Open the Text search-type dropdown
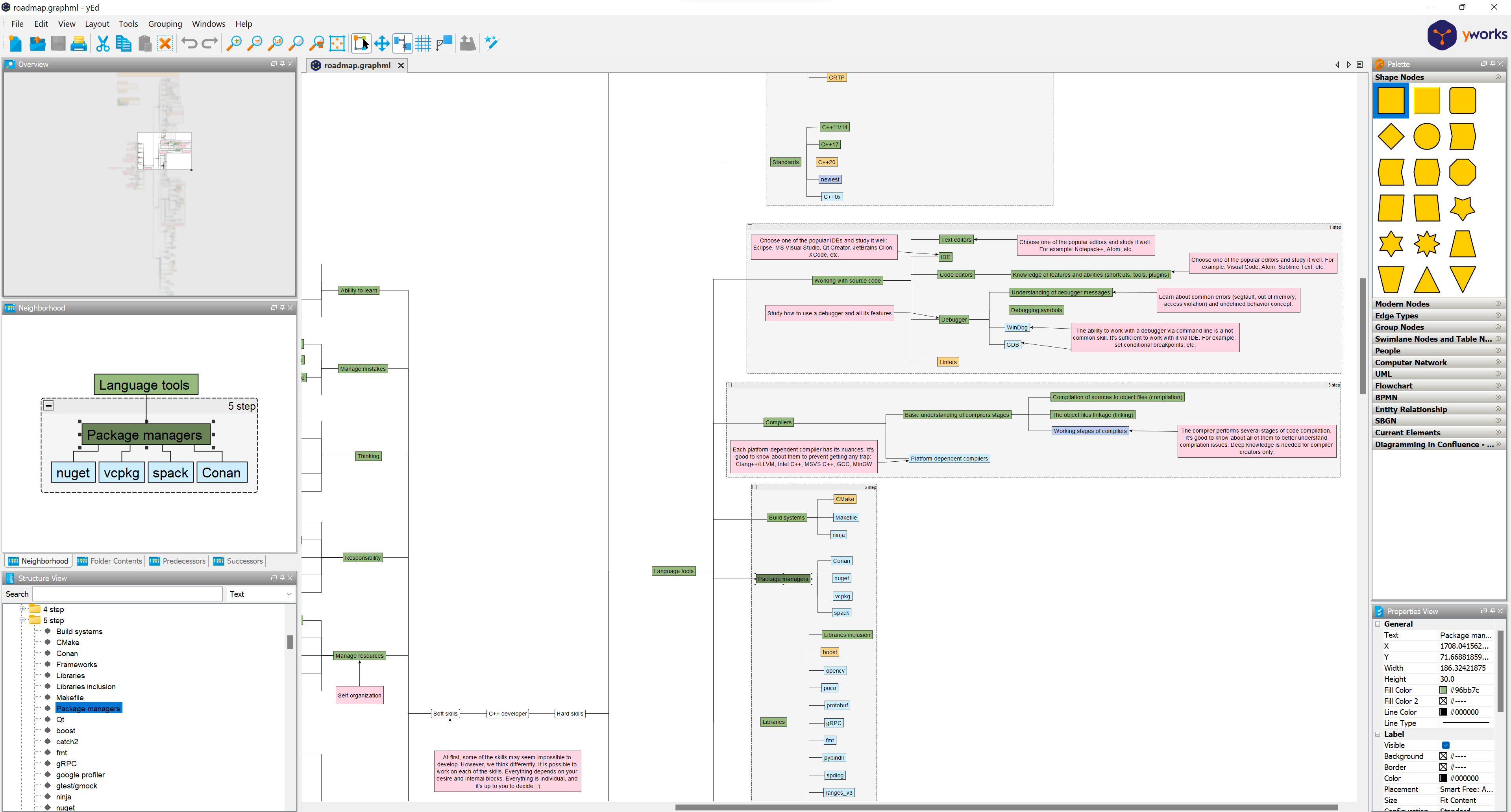This screenshot has width=1511, height=812. click(x=260, y=594)
